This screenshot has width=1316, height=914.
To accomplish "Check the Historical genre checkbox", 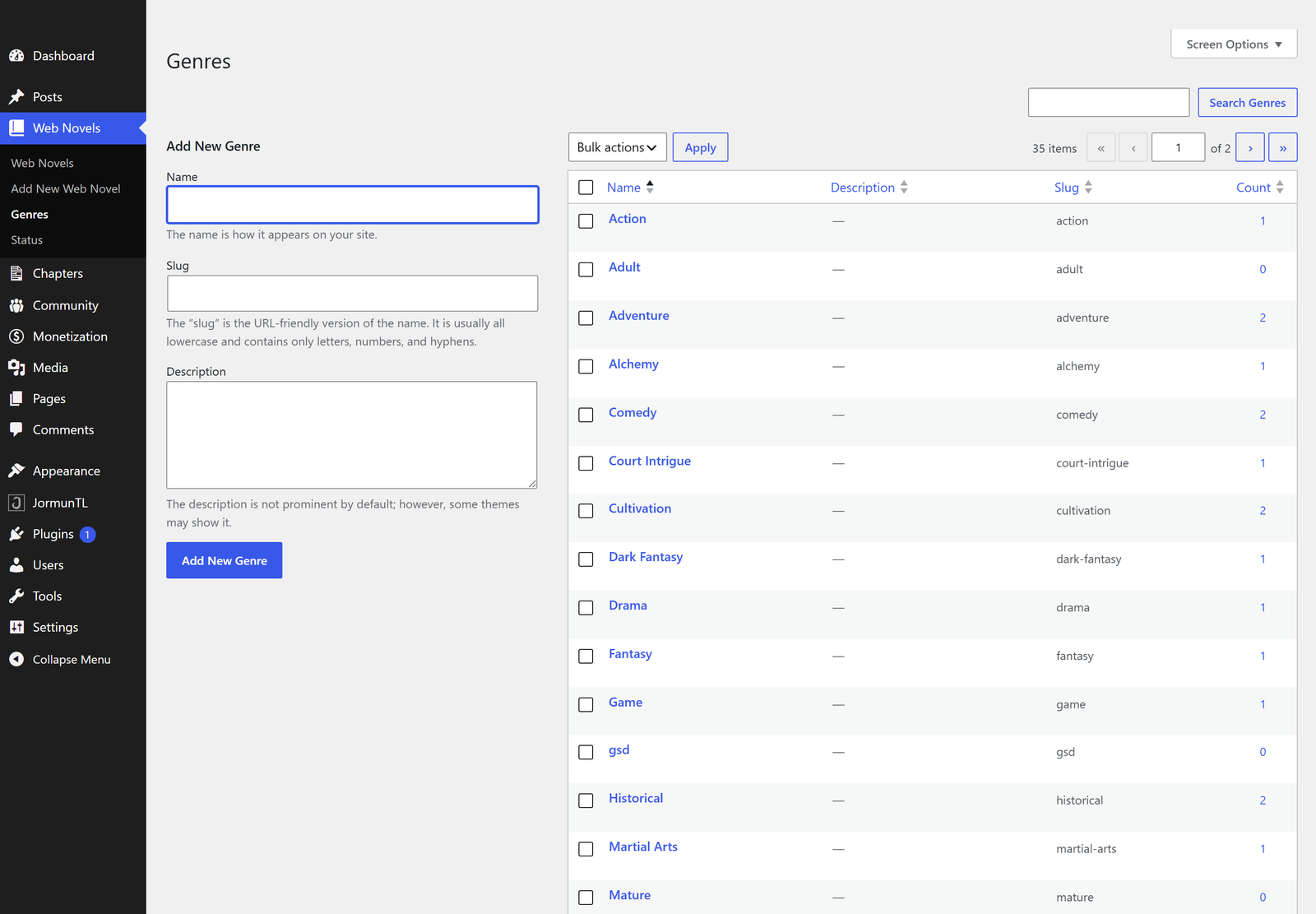I will pos(586,800).
